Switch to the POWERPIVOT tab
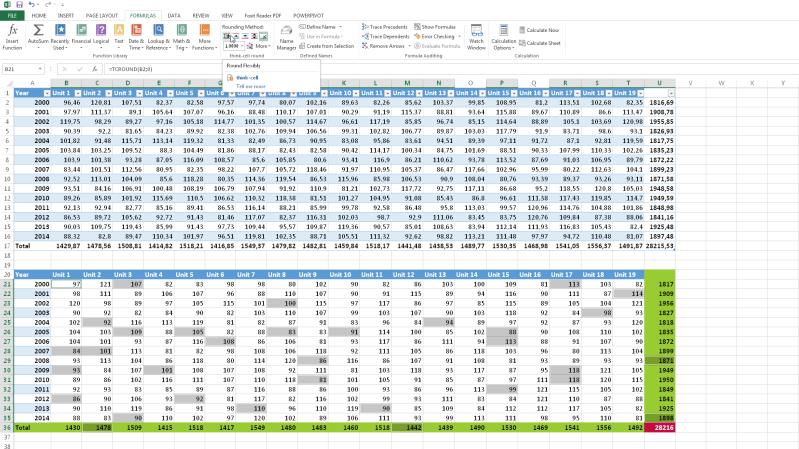Screen dimensions: 799x449 [x=308, y=16]
